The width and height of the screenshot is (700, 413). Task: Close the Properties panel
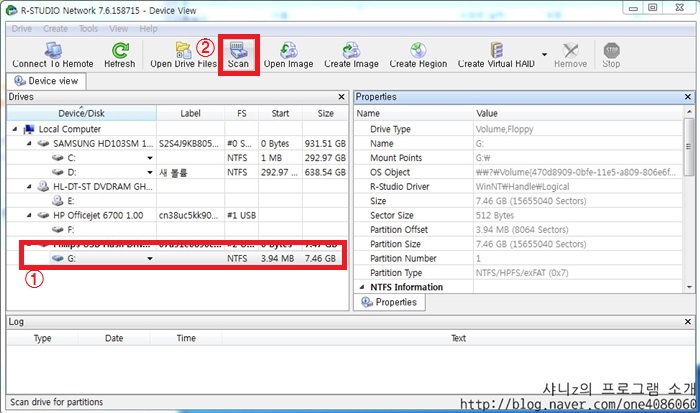[x=688, y=97]
